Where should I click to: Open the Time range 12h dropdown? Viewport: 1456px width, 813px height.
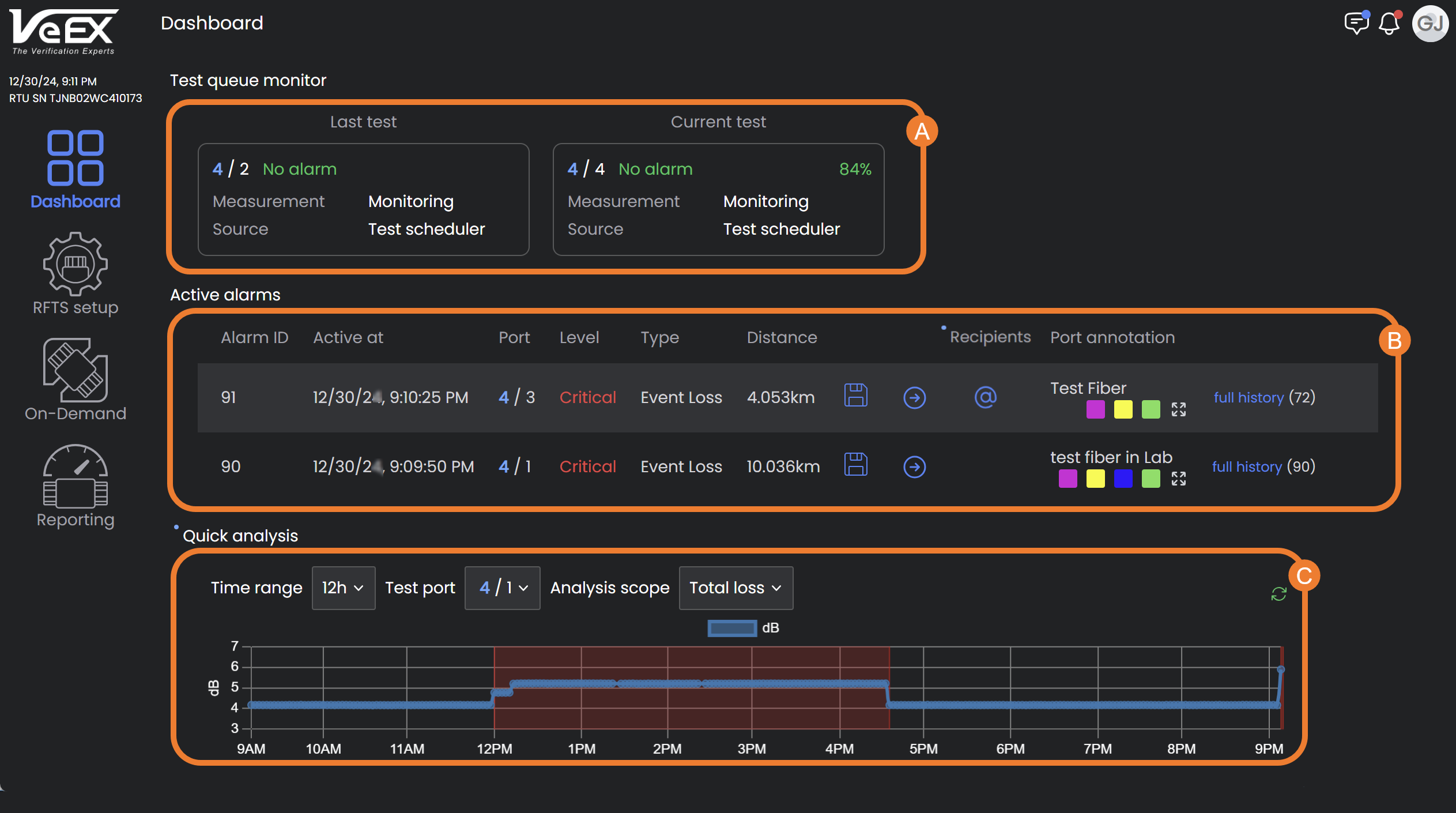point(343,588)
